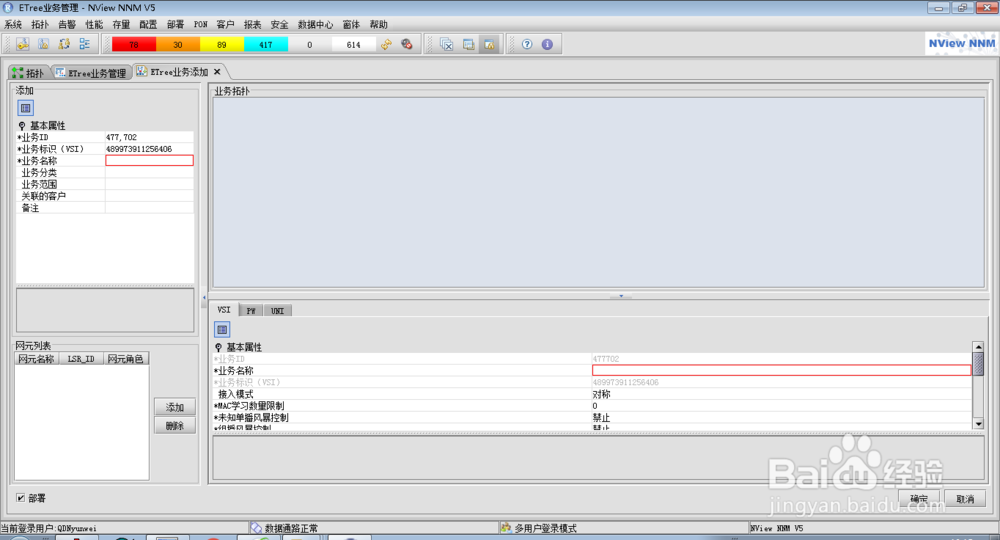
Task: Click the alarm counter showing 0
Action: pos(310,45)
